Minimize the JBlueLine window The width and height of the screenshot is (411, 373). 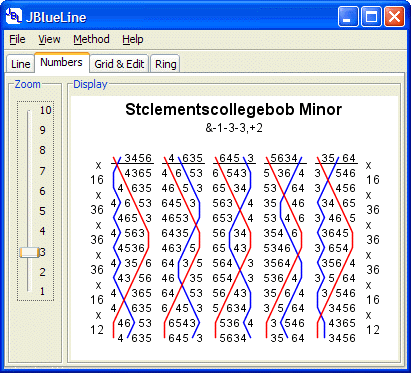pos(348,16)
